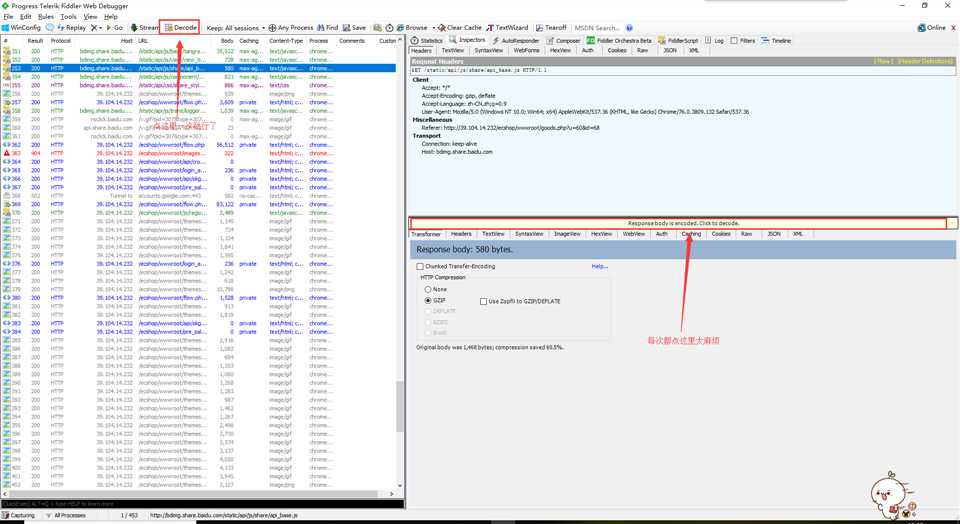Select session 368 Tunnel to row
The height and width of the screenshot is (524, 960).
point(199,196)
